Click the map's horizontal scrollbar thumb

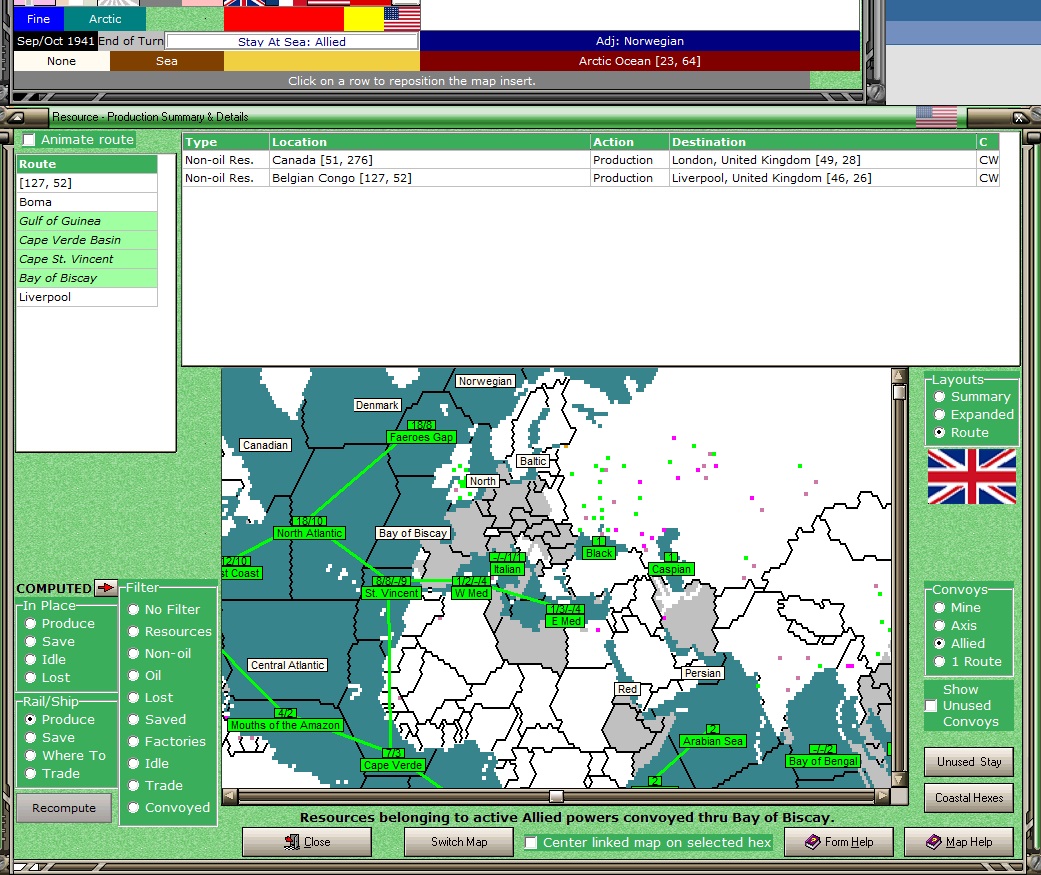(x=556, y=796)
